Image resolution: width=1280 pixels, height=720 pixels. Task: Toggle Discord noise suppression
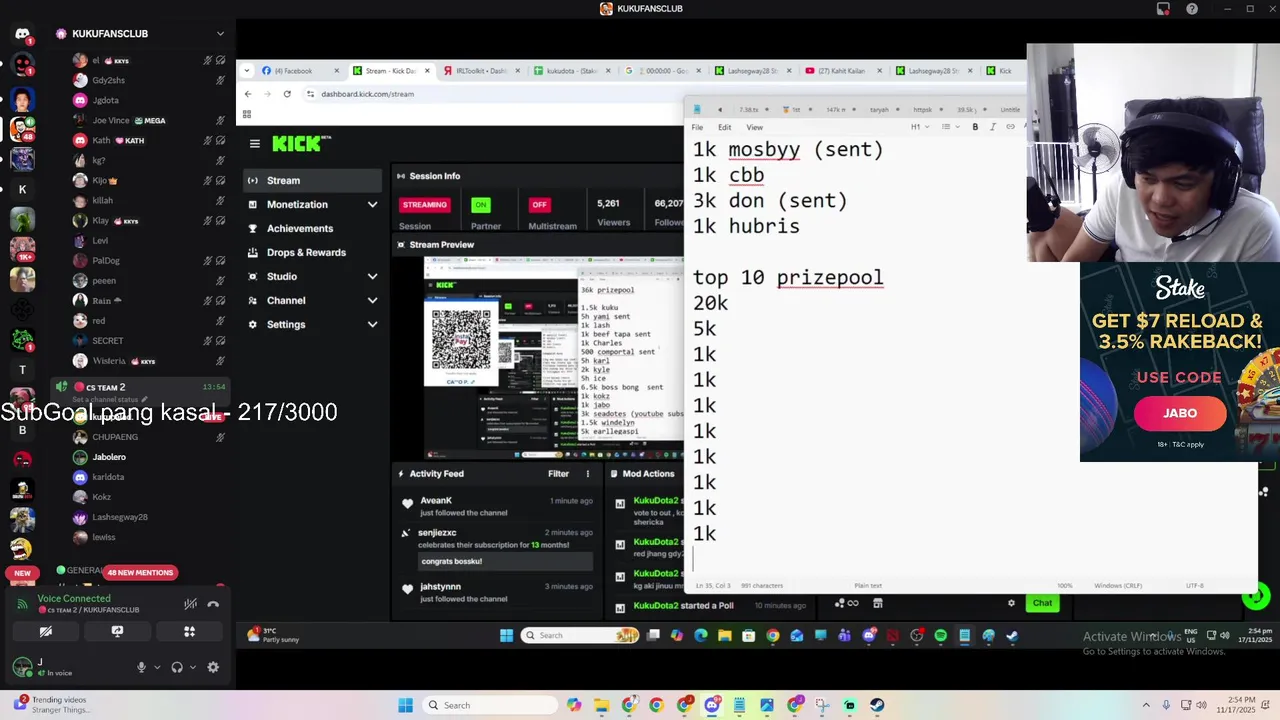[x=190, y=604]
